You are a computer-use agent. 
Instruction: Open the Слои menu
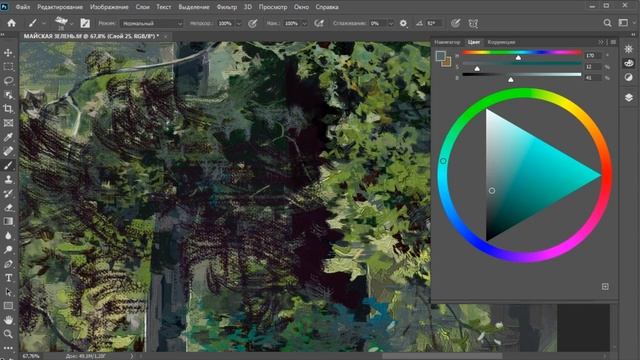142,7
